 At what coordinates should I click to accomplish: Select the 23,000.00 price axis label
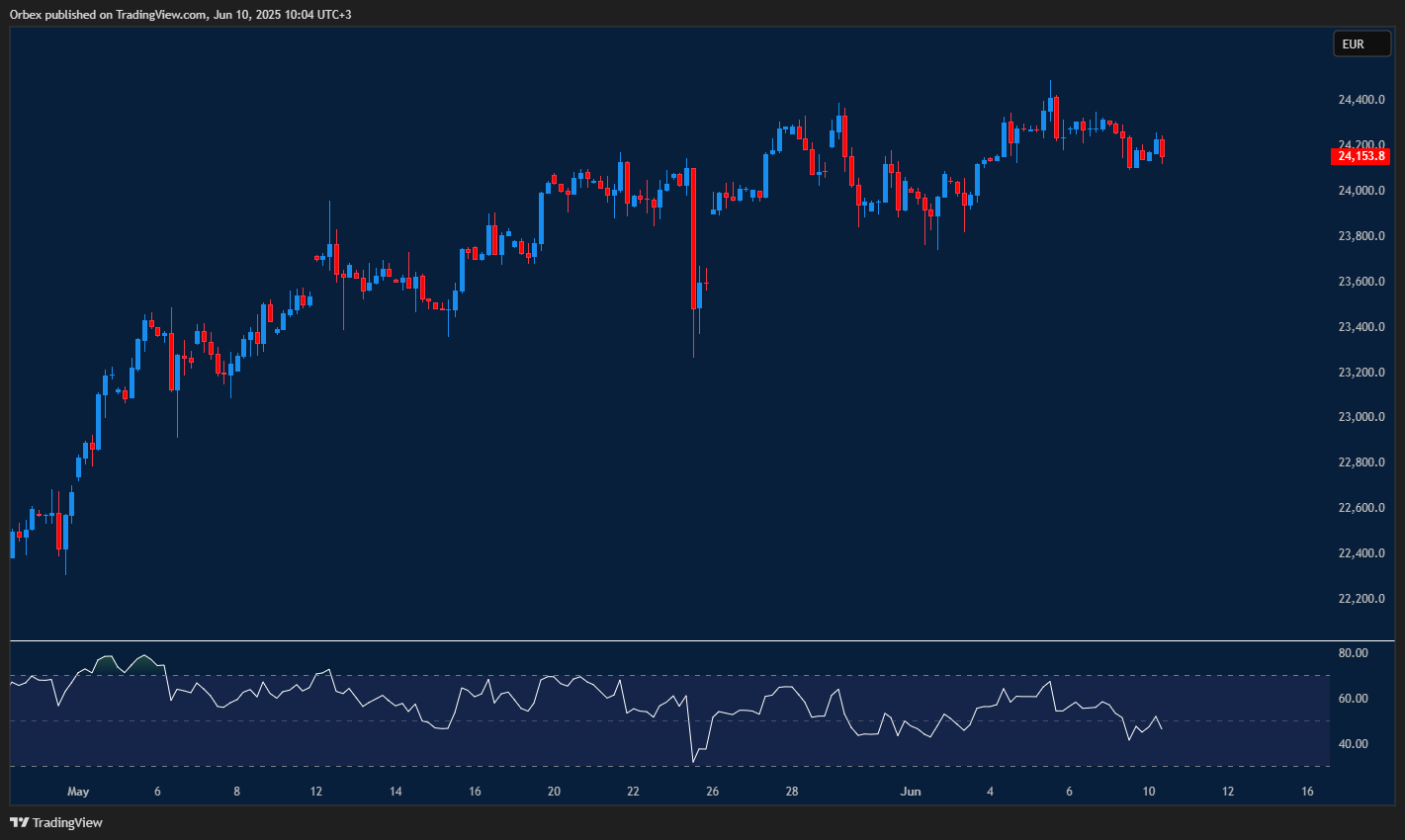[x=1361, y=417]
